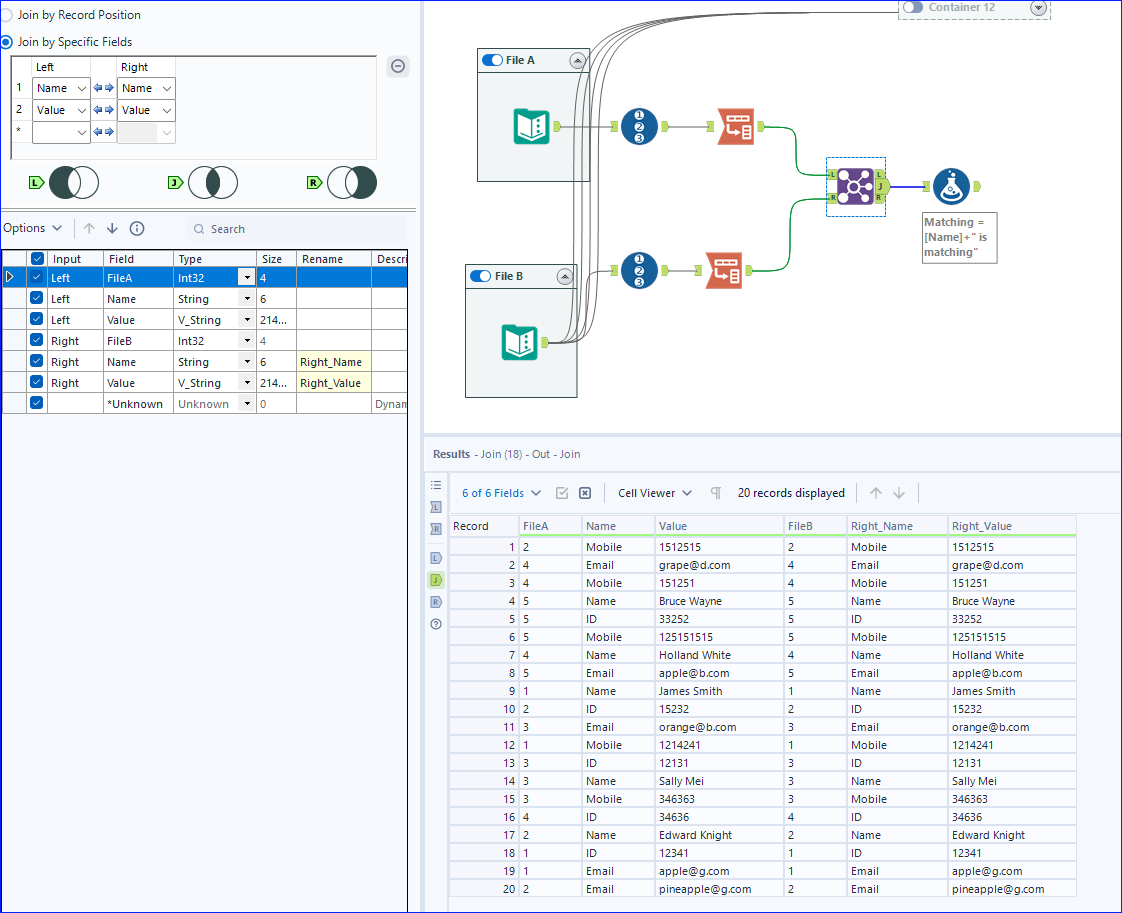Open the Options menu in the configuration panel
The height and width of the screenshot is (913, 1122).
coord(32,228)
